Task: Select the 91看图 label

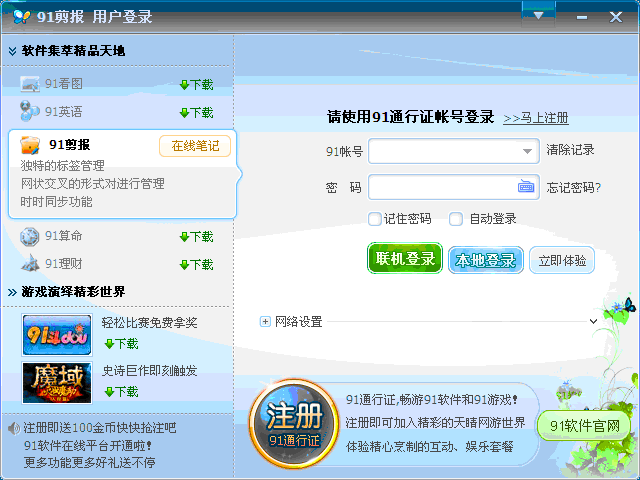Action: (64, 84)
